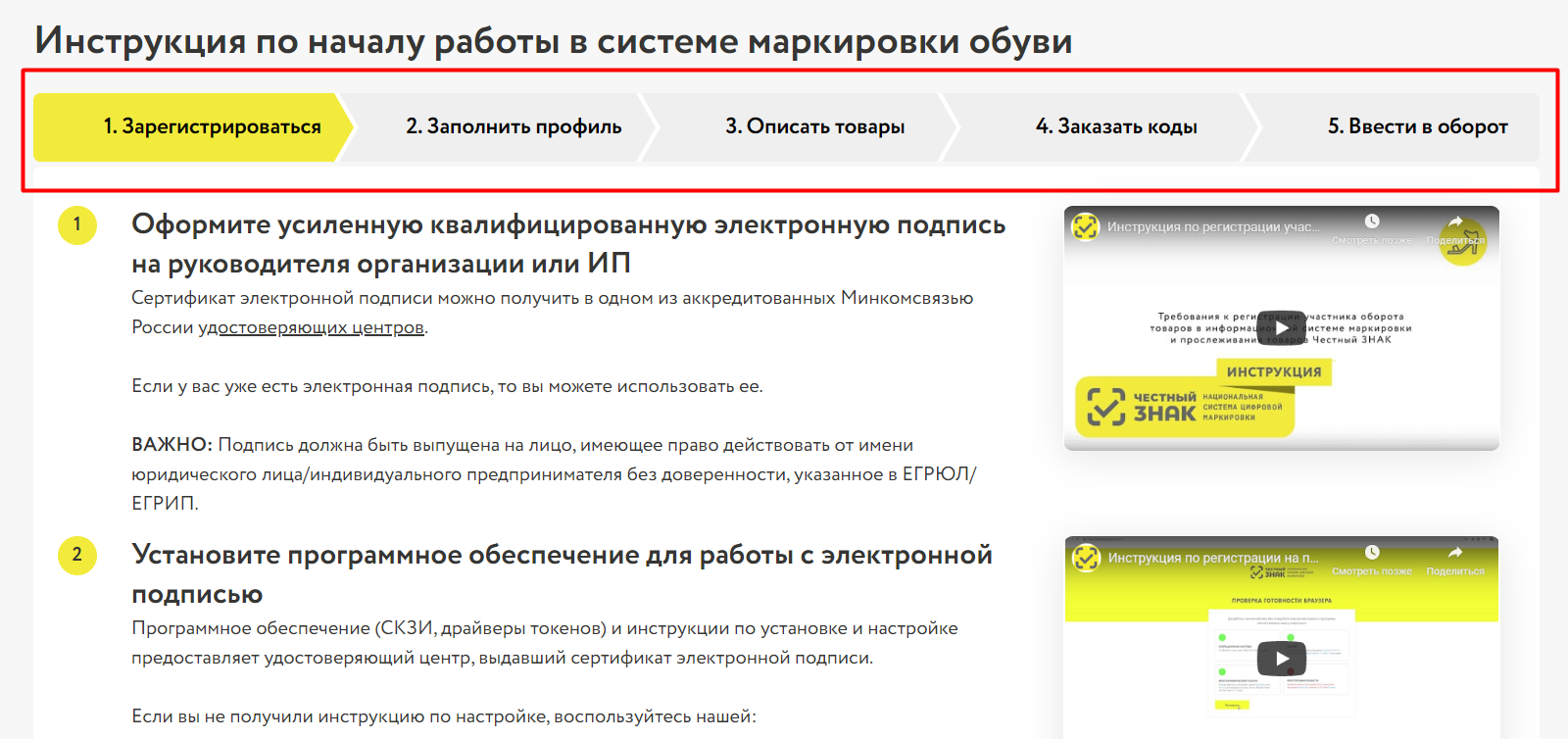Viewport: 1568px width, 739px height.
Task: Click 'Поделиться' share arrow on first video
Action: (x=1455, y=222)
